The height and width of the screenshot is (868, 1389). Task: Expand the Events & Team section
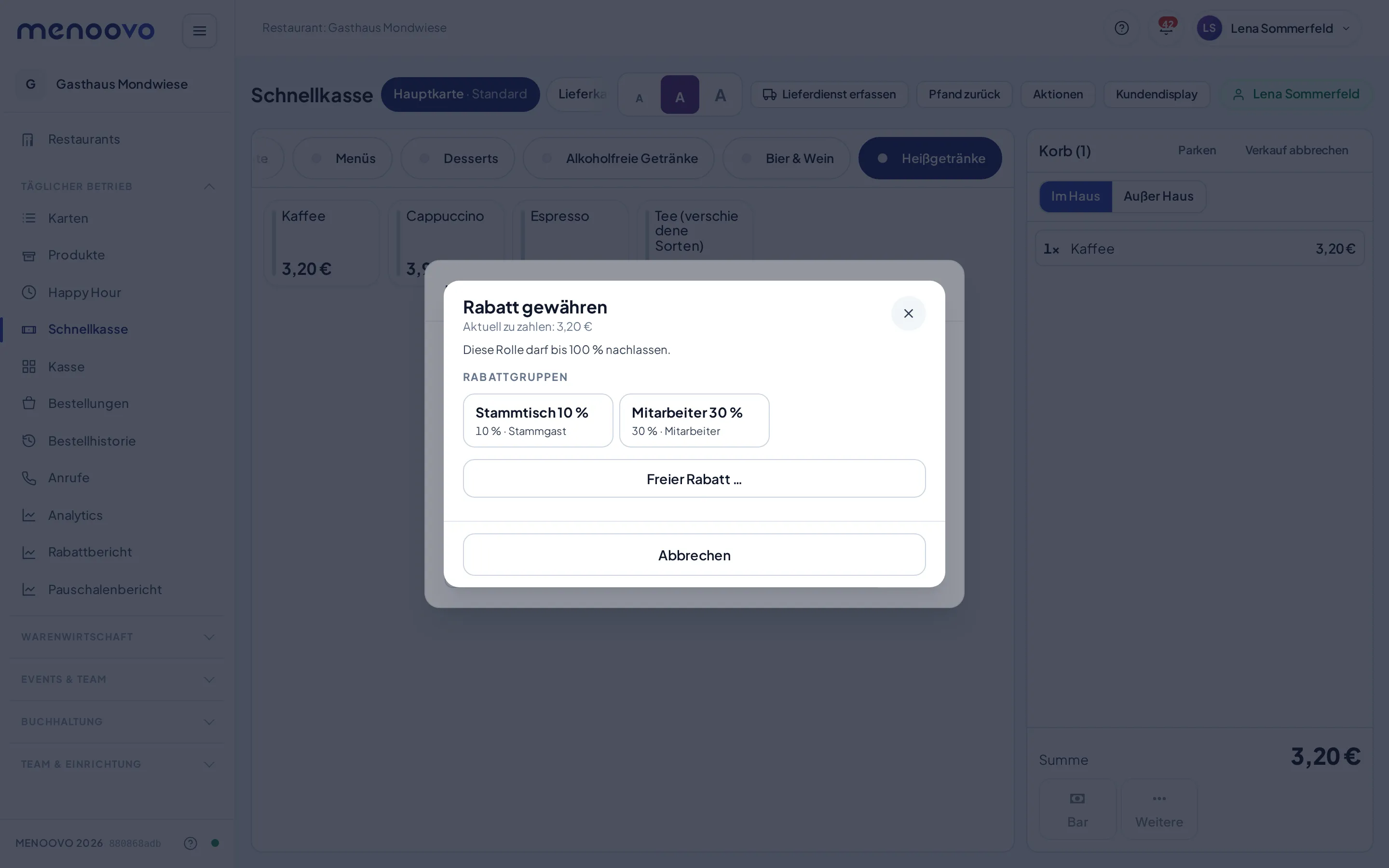tap(117, 679)
